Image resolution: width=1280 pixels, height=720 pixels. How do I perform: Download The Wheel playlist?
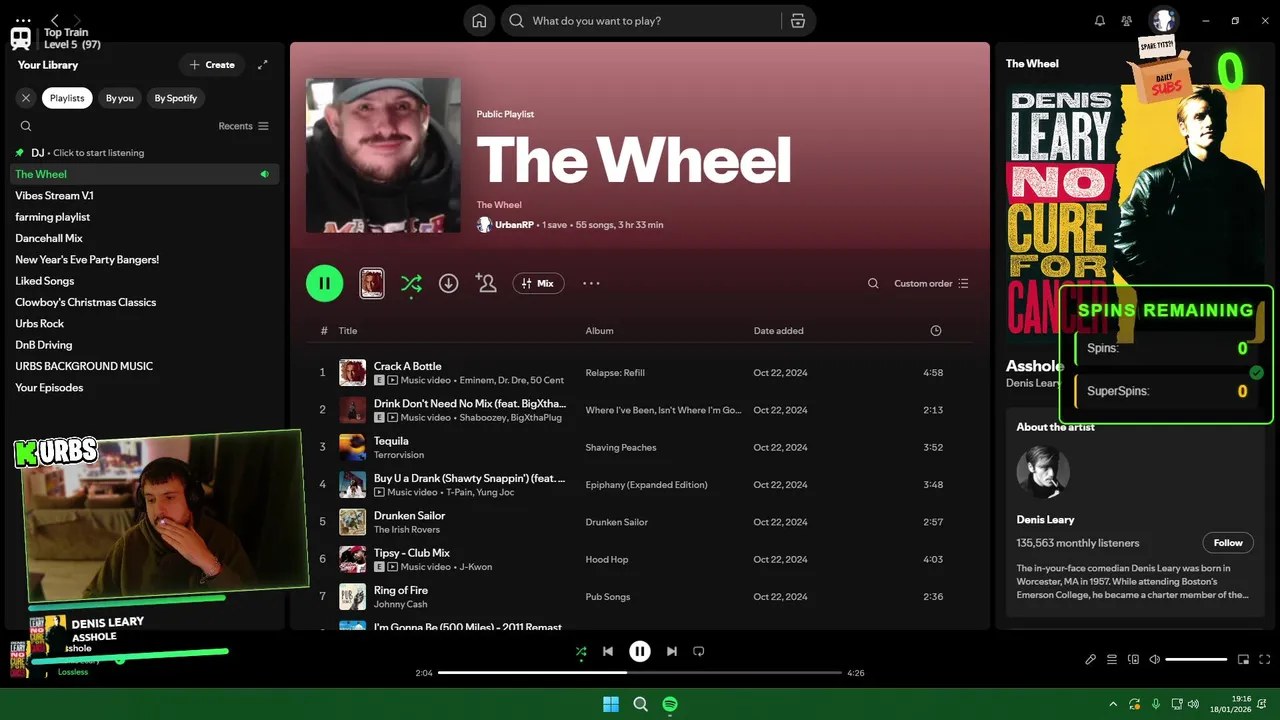tap(449, 283)
